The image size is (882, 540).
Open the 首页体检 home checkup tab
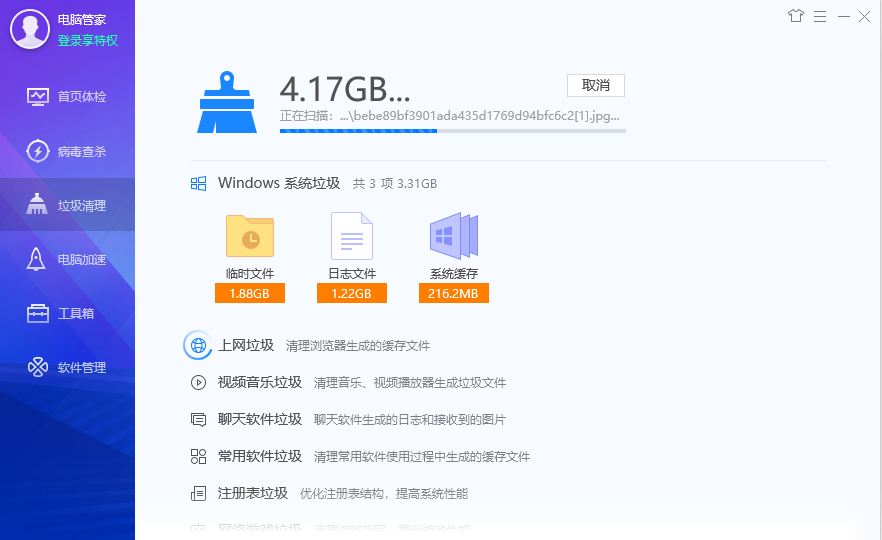click(x=68, y=97)
